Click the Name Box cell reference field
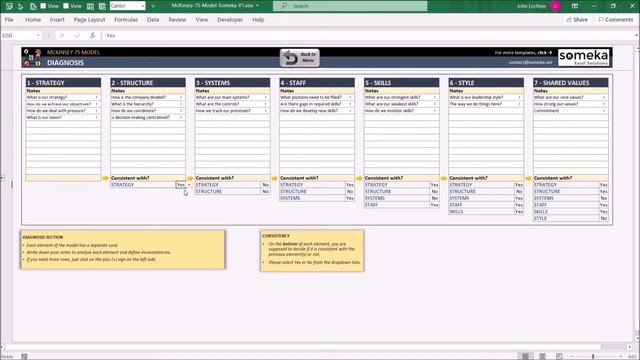This screenshot has height=360, width=640. 18,36
